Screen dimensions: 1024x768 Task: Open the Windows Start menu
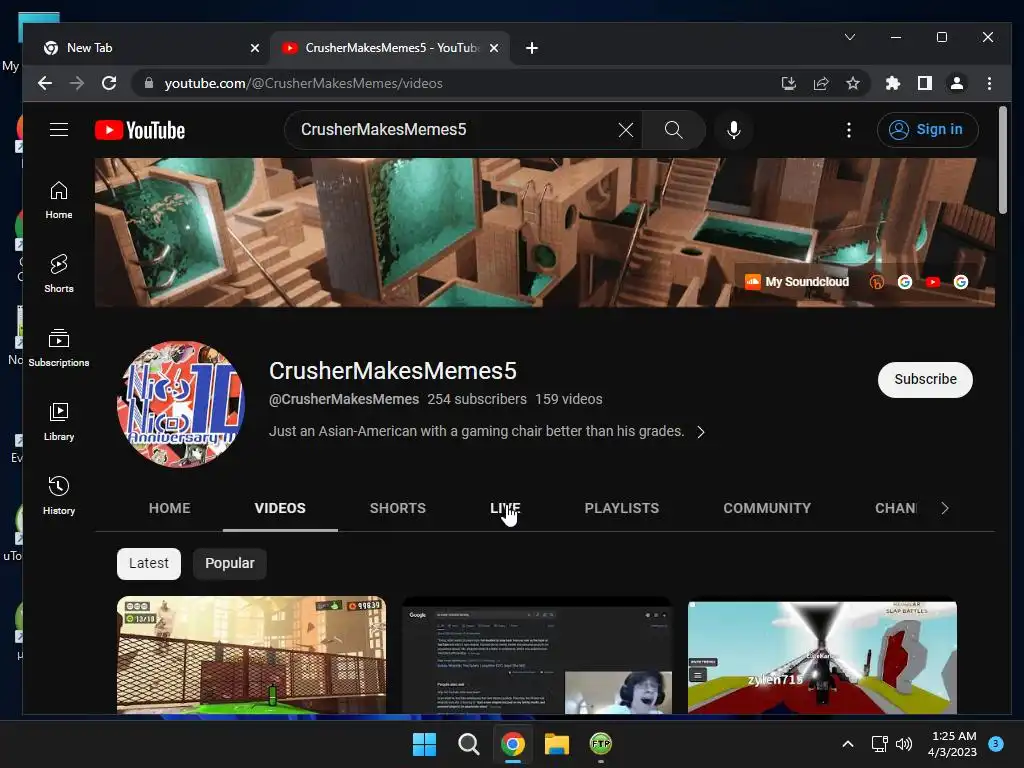pos(424,744)
